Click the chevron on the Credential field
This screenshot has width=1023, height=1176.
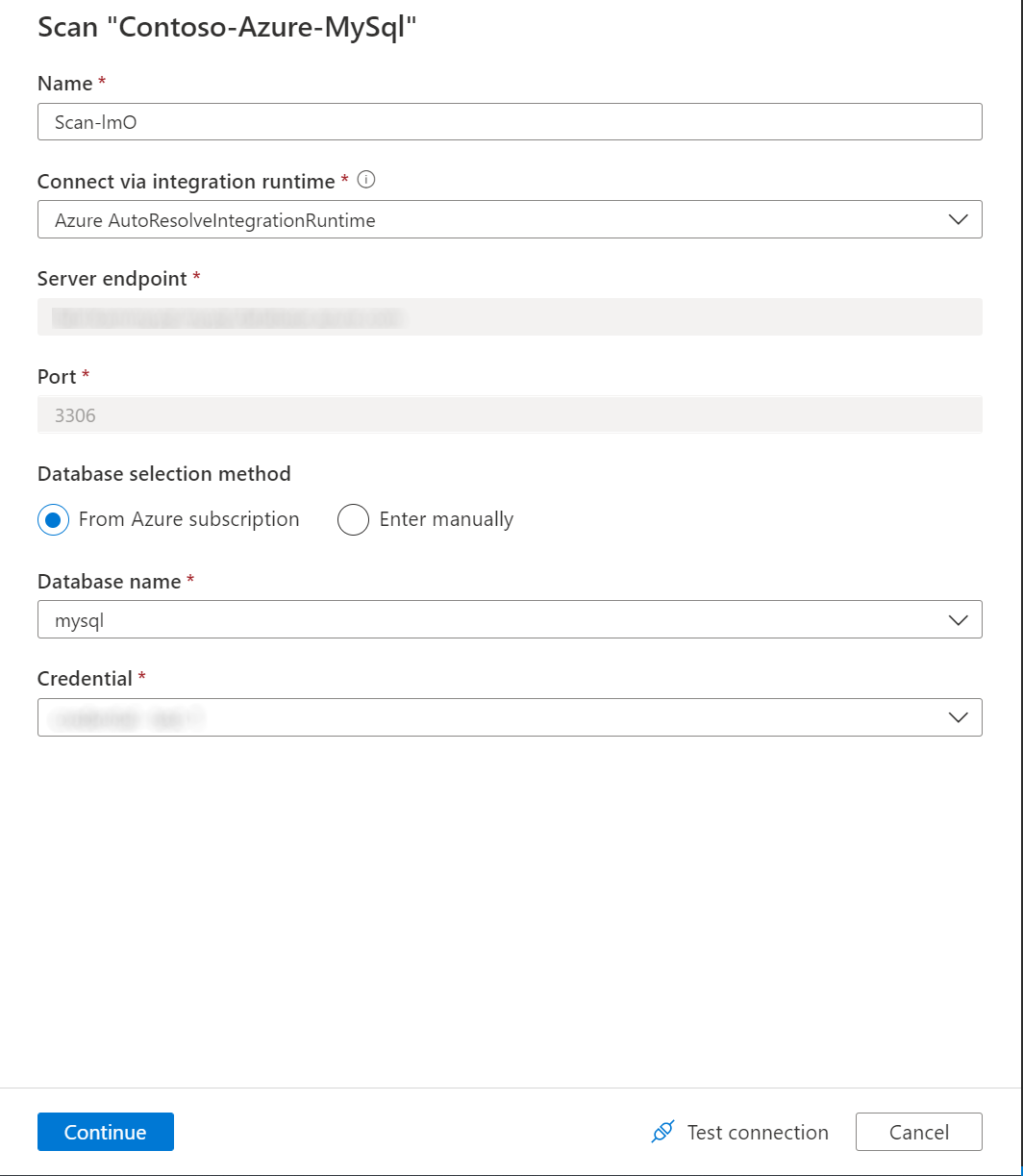coord(958,717)
